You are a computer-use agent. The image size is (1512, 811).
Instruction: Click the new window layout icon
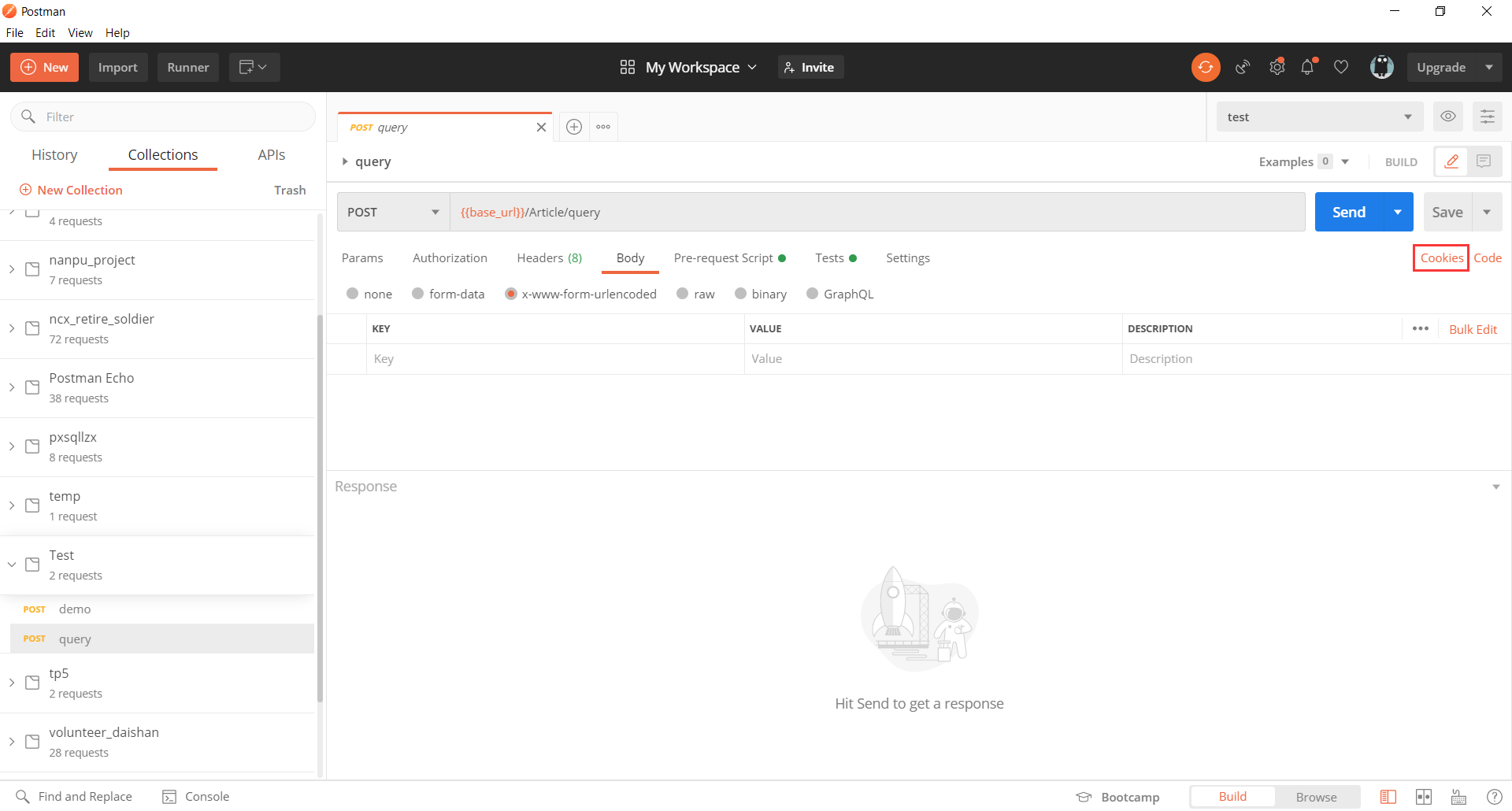tap(254, 68)
